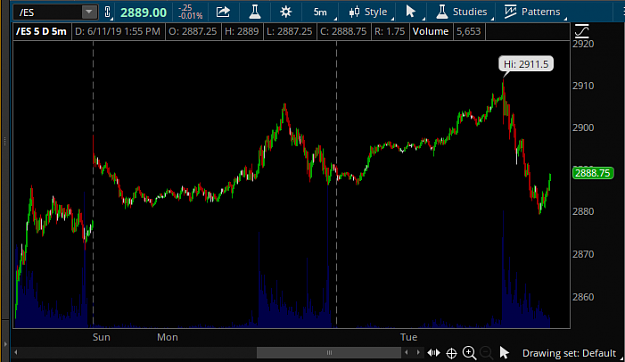The width and height of the screenshot is (625, 362).
Task: Click the crosshair pan icon
Action: (x=451, y=353)
